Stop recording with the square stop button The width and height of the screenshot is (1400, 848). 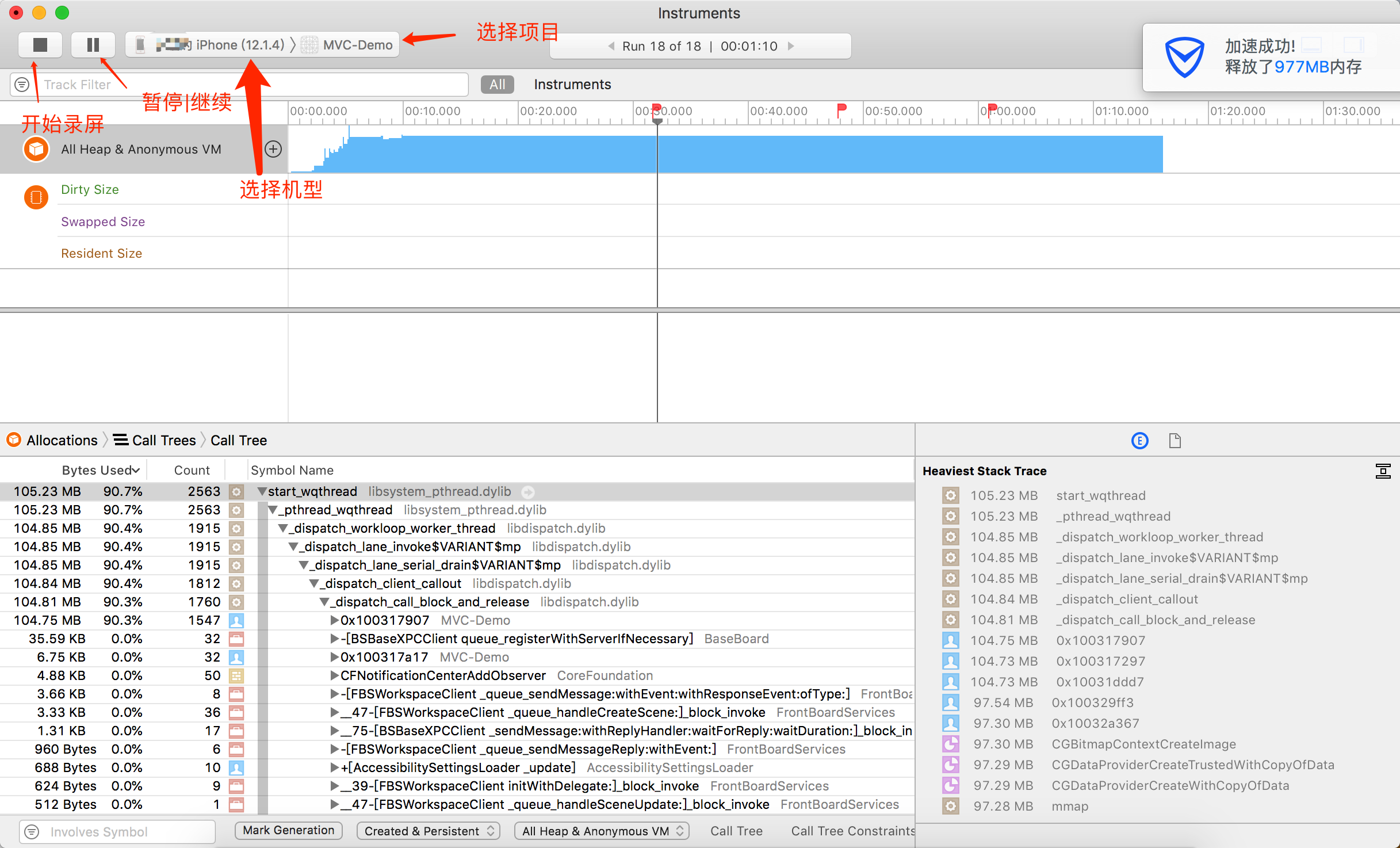pos(40,45)
